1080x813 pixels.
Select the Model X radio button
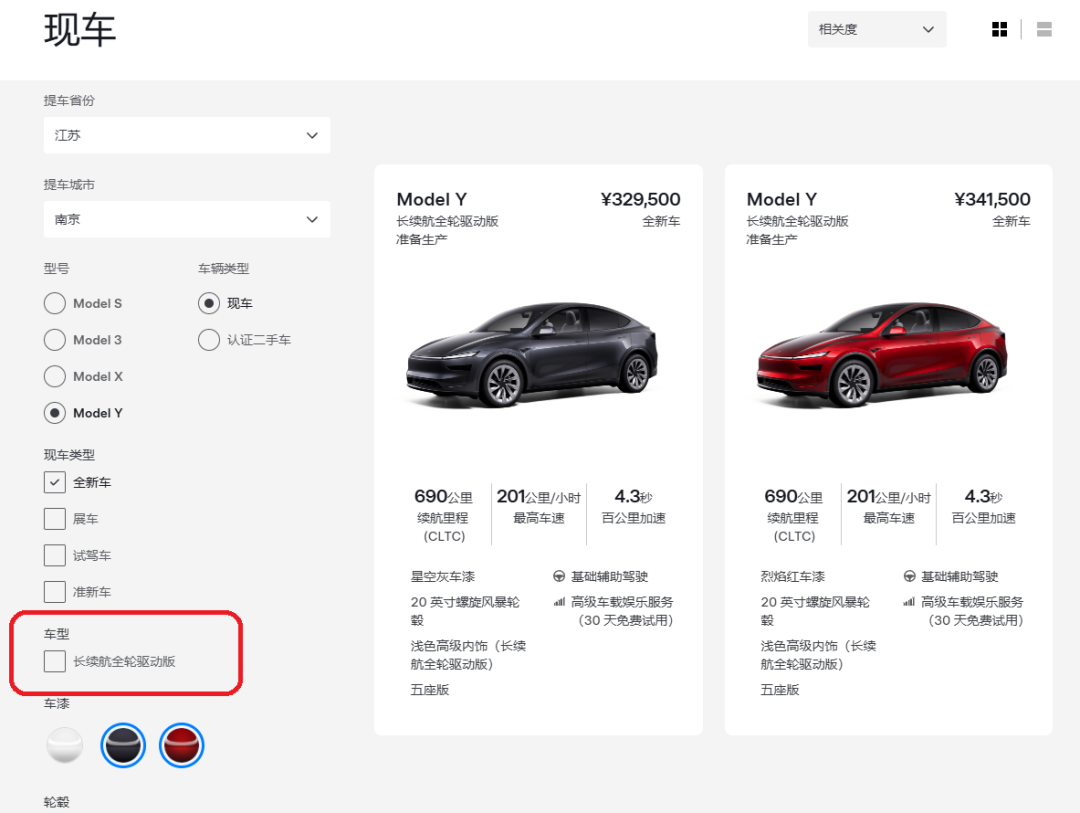pyautogui.click(x=54, y=376)
